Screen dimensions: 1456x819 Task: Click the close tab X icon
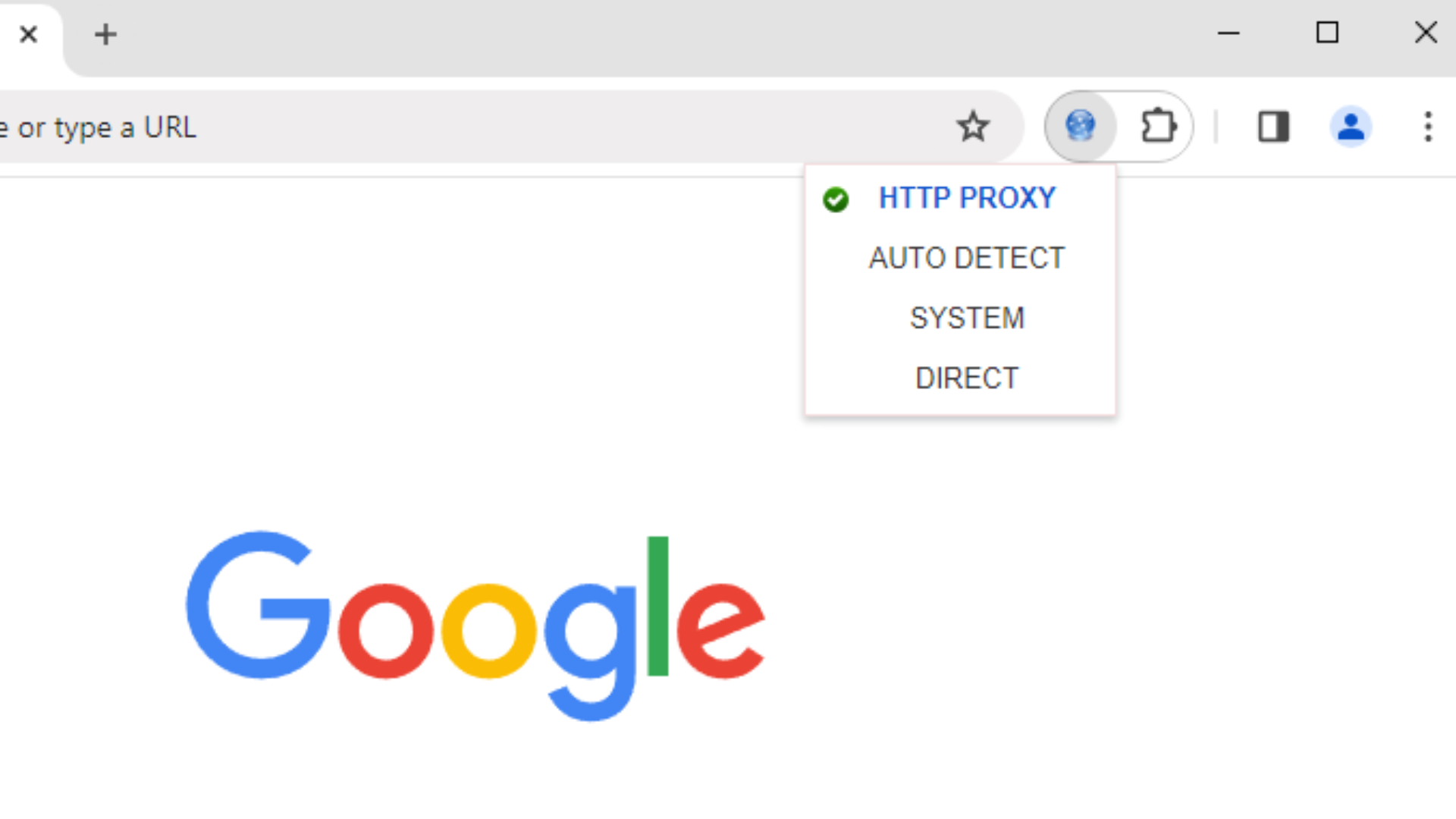click(29, 33)
